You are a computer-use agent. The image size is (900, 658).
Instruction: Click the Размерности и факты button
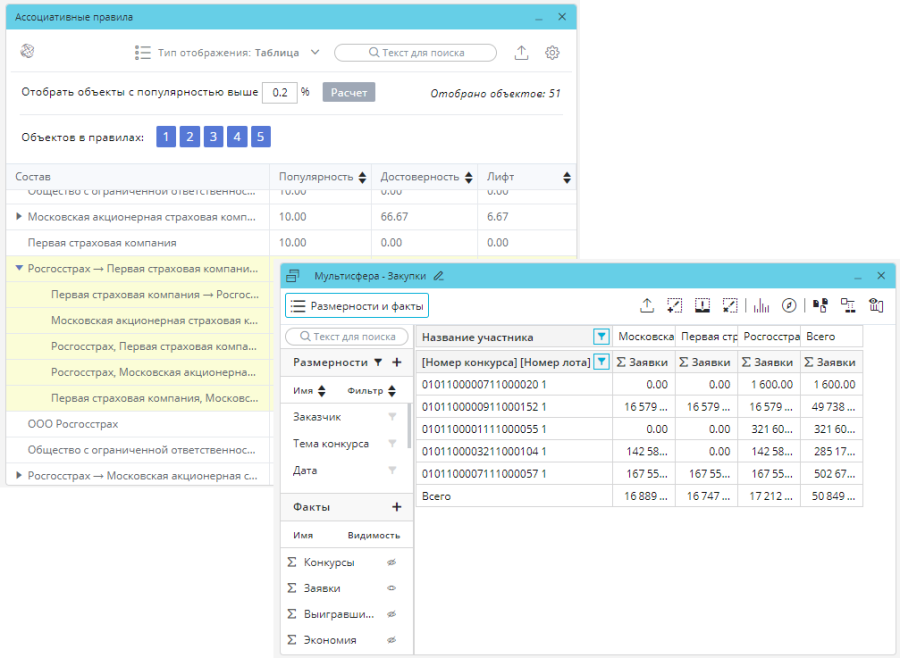coord(357,306)
